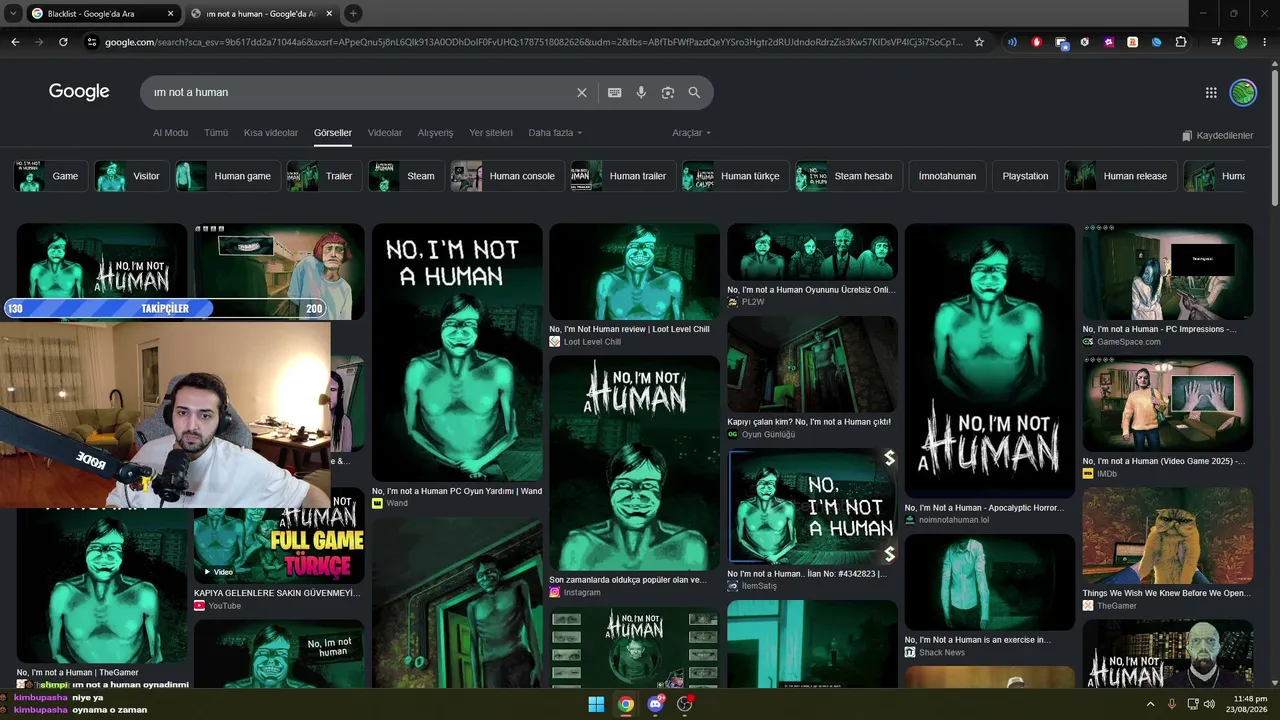Apply the 'Human release' filter chip
The width and height of the screenshot is (1280, 720).
(1120, 176)
